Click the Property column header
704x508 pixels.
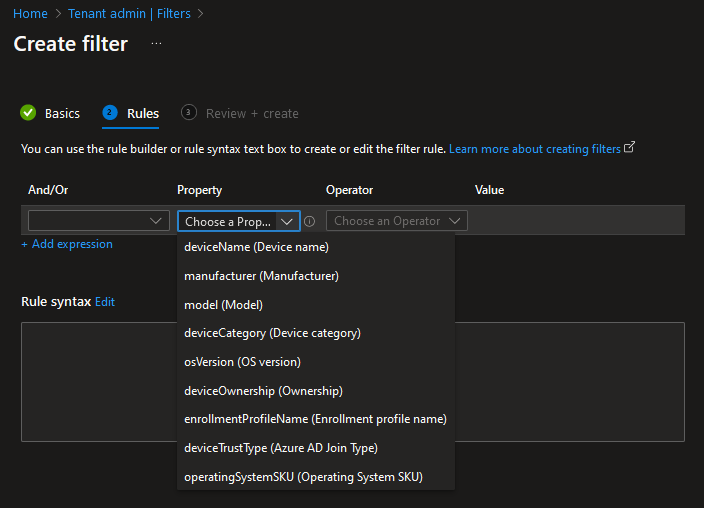coord(199,190)
